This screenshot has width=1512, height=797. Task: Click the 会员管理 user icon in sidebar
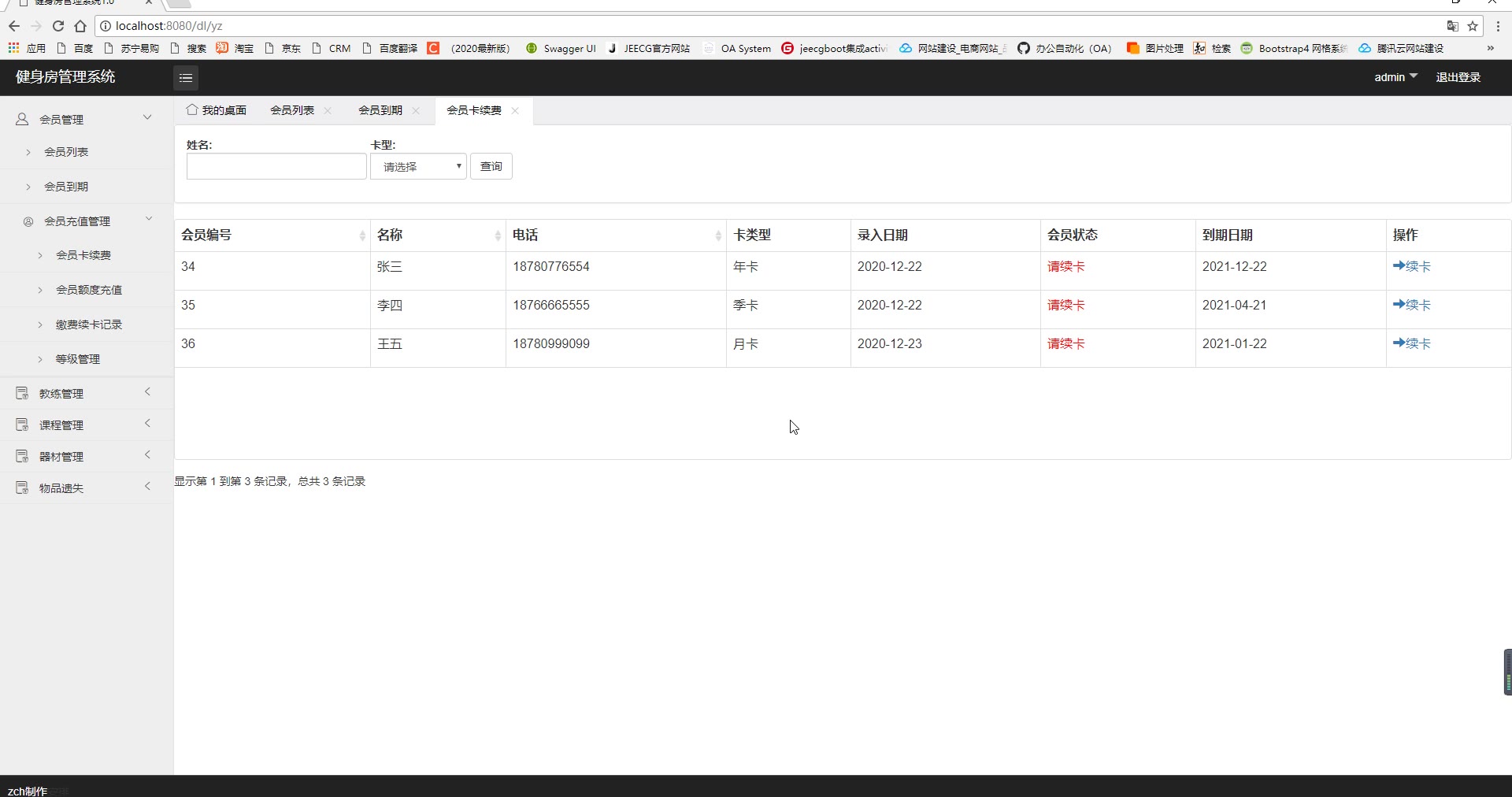(x=22, y=119)
